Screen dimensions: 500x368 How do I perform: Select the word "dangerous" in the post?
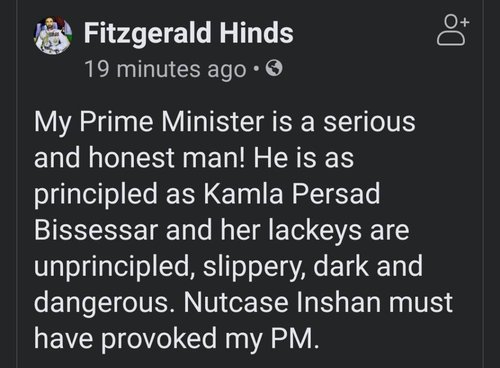tap(101, 303)
